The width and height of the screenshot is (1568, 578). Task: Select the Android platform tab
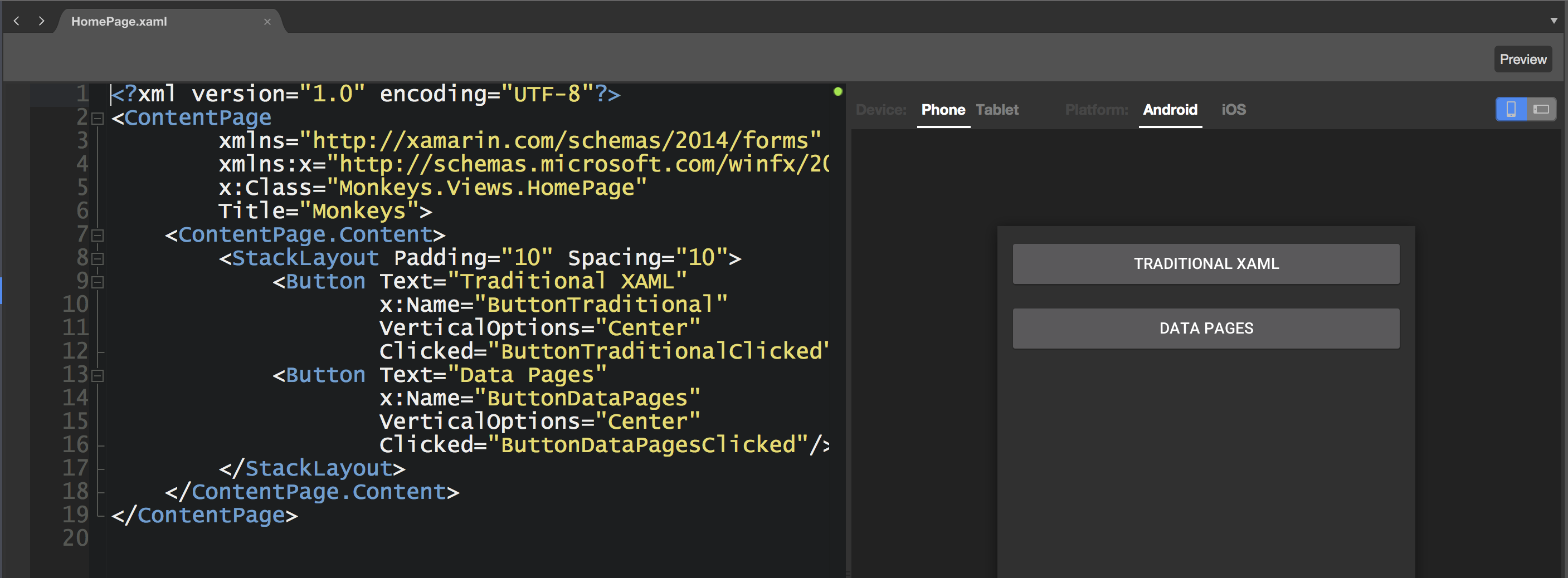point(1170,110)
